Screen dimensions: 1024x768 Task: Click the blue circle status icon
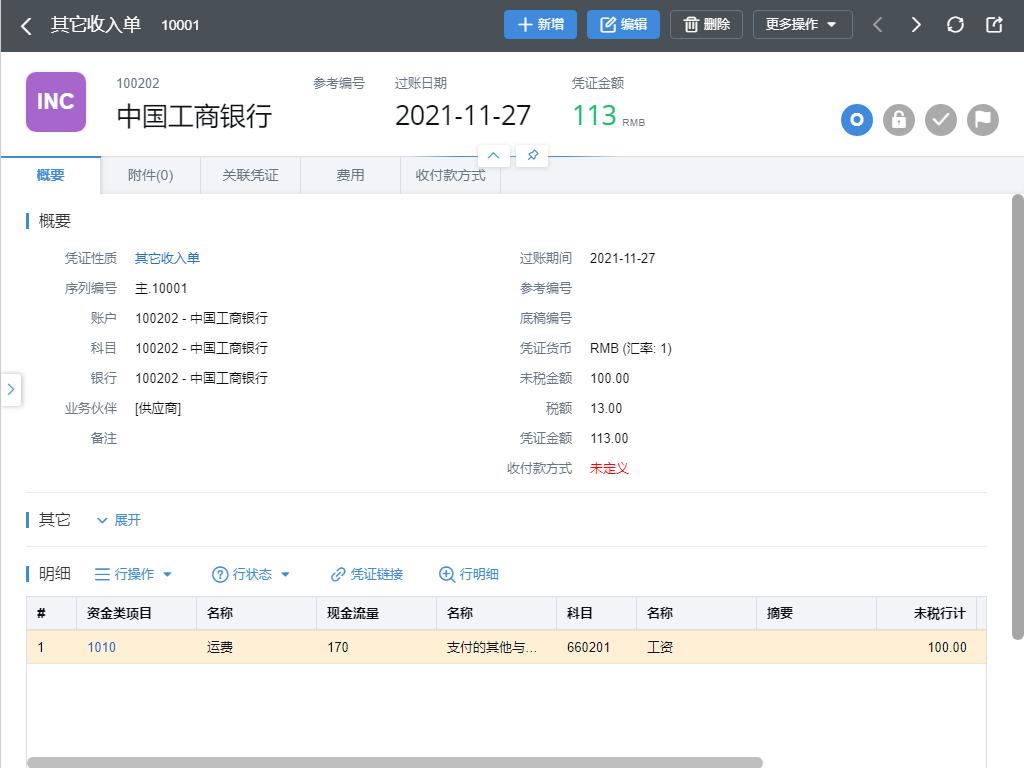click(857, 120)
